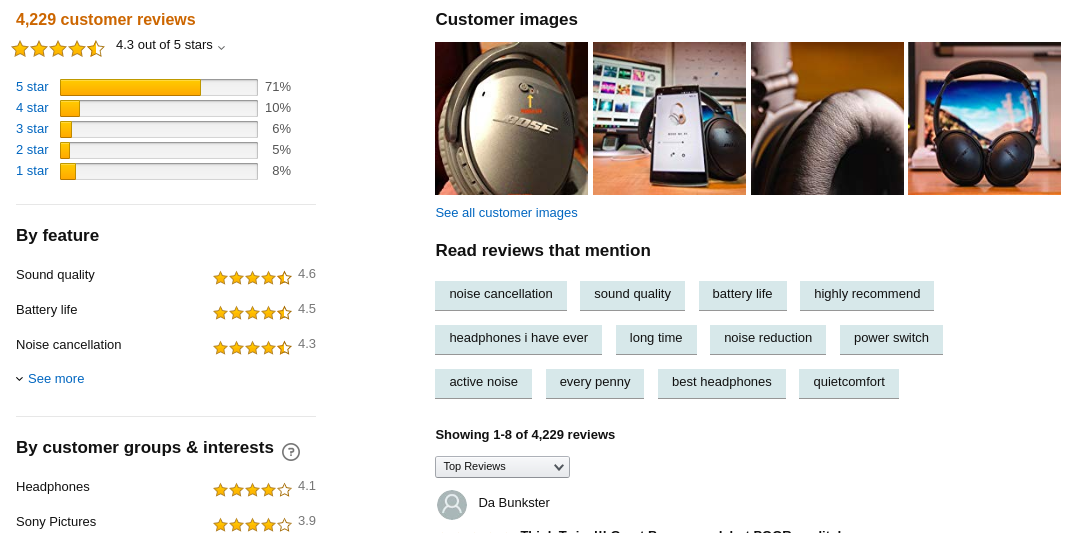Click the 2 star 5% rating bar
This screenshot has width=1087, height=533.
tap(159, 150)
